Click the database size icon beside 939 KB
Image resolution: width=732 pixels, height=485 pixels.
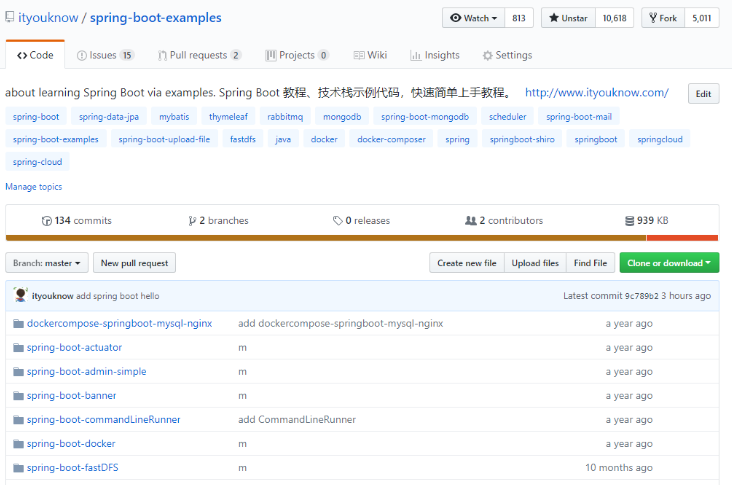coord(629,221)
